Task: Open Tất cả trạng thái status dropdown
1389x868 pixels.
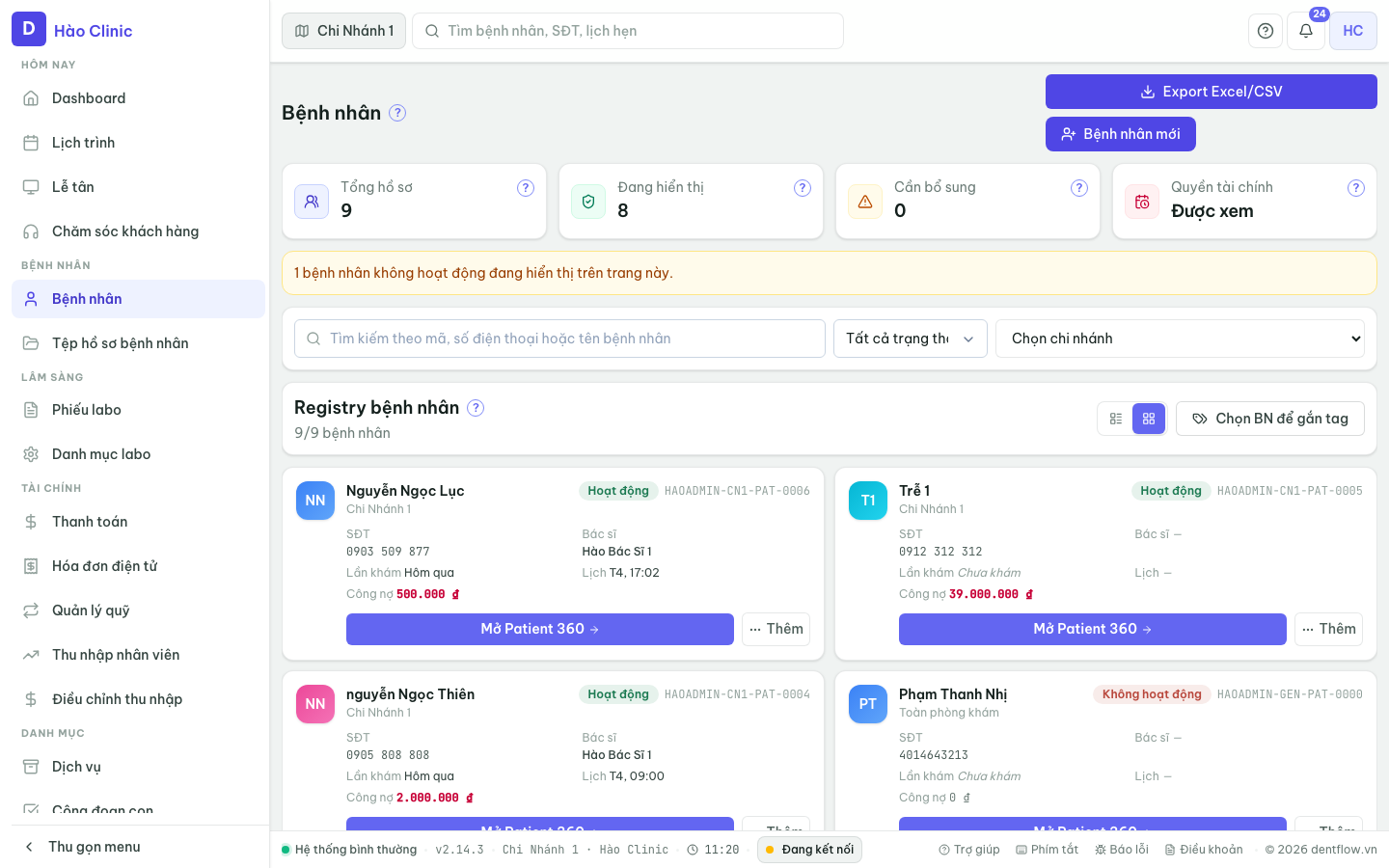Action: (x=911, y=339)
